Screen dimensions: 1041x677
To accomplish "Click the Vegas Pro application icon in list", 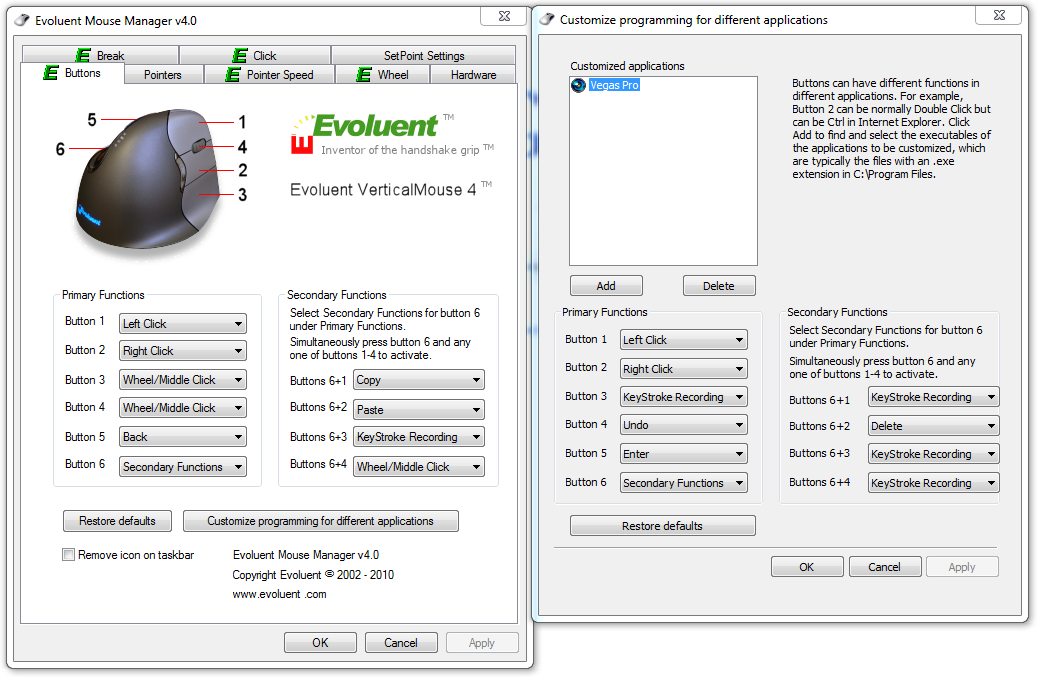I will pos(578,86).
